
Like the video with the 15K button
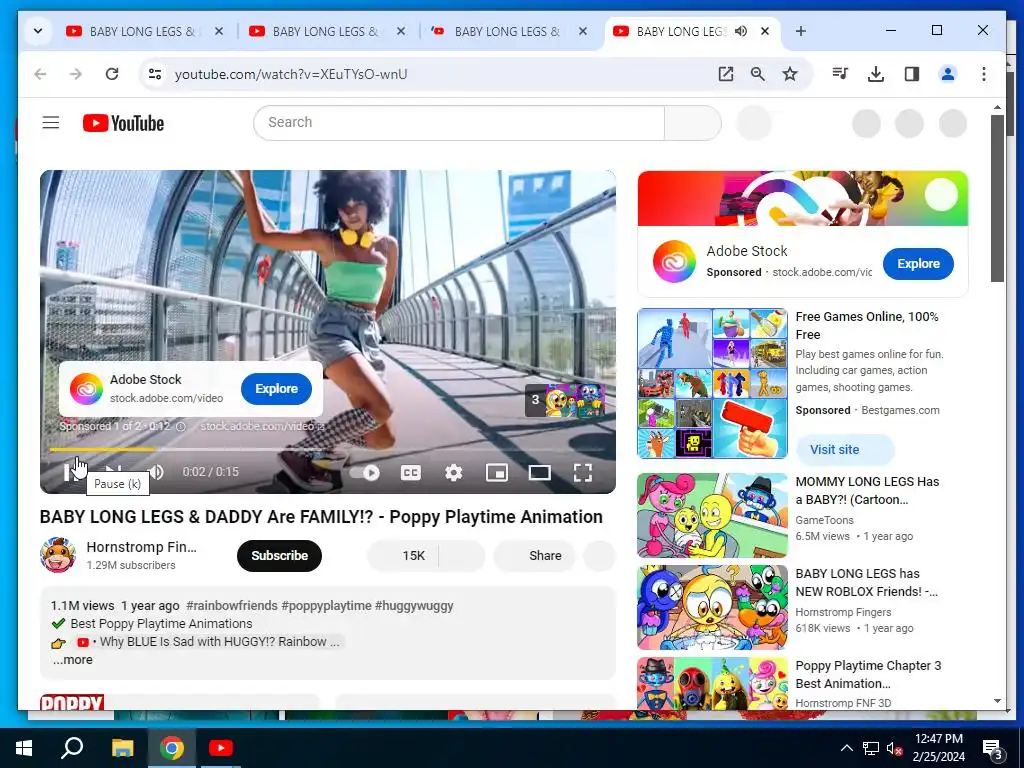(404, 556)
